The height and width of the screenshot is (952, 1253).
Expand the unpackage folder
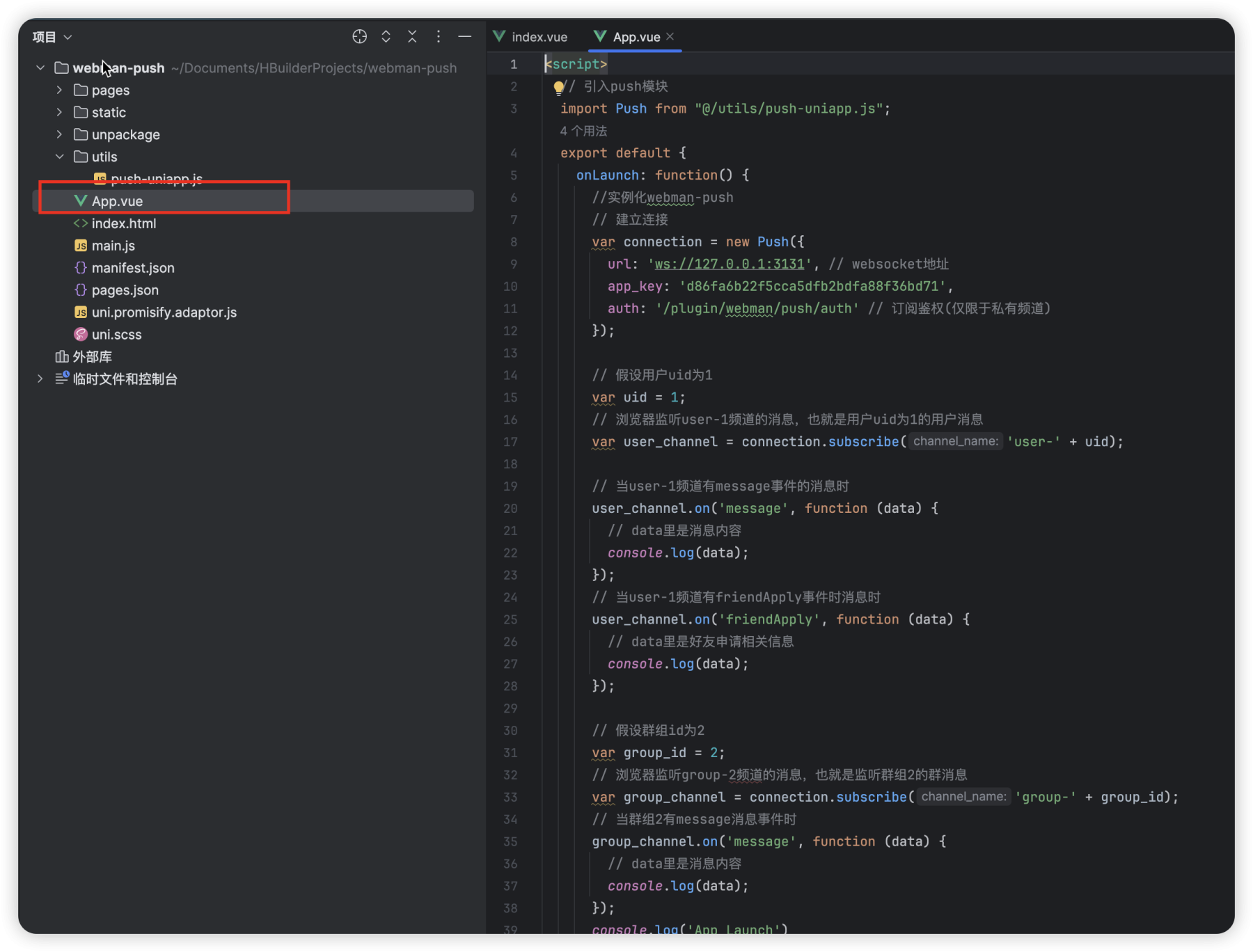(x=59, y=135)
